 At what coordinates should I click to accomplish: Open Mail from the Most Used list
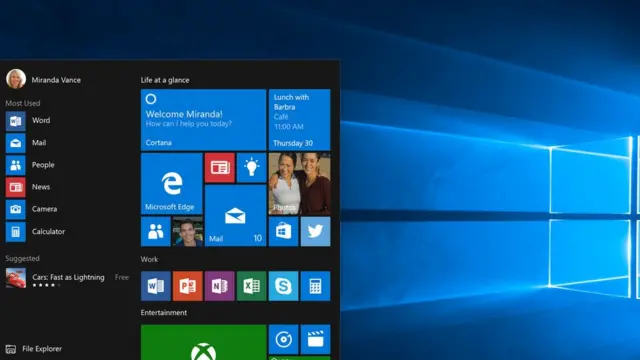(26, 143)
